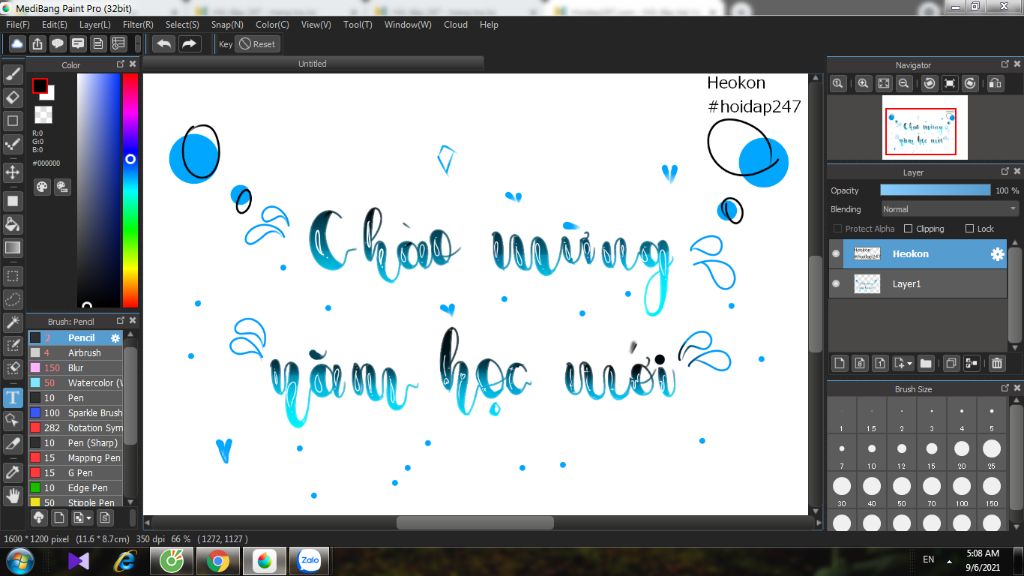Open the Heokon layer settings gear
Screen dimensions: 1024x576
coord(997,254)
